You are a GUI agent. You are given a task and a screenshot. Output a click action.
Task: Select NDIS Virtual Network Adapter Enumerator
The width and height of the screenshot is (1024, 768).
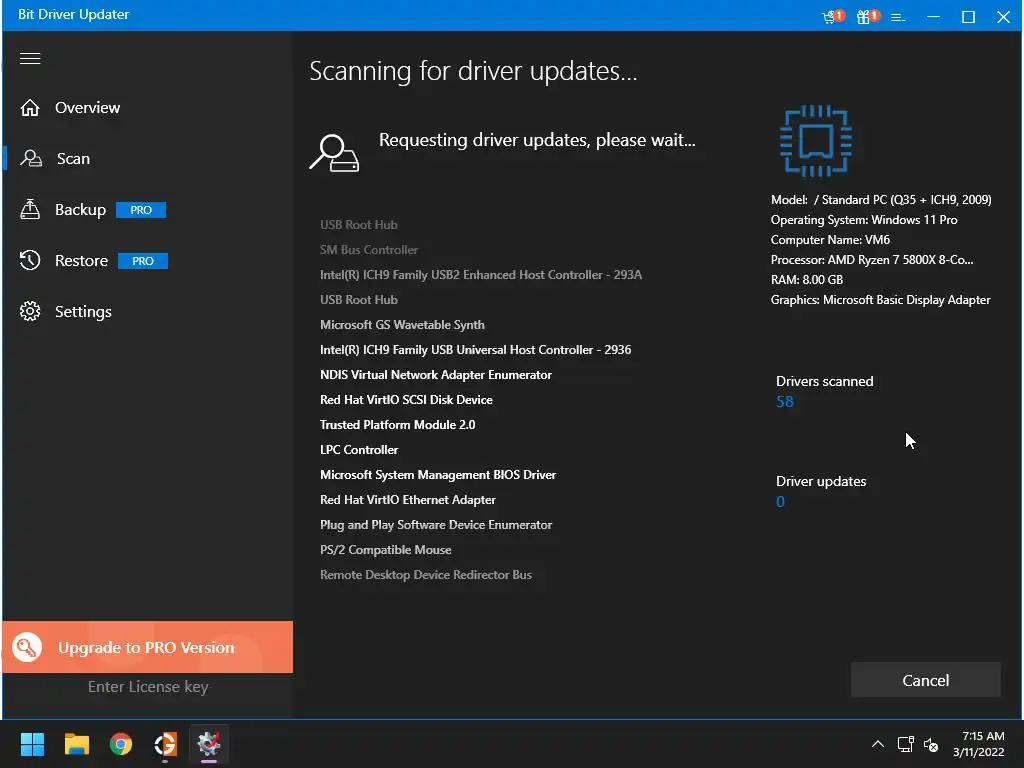(436, 375)
